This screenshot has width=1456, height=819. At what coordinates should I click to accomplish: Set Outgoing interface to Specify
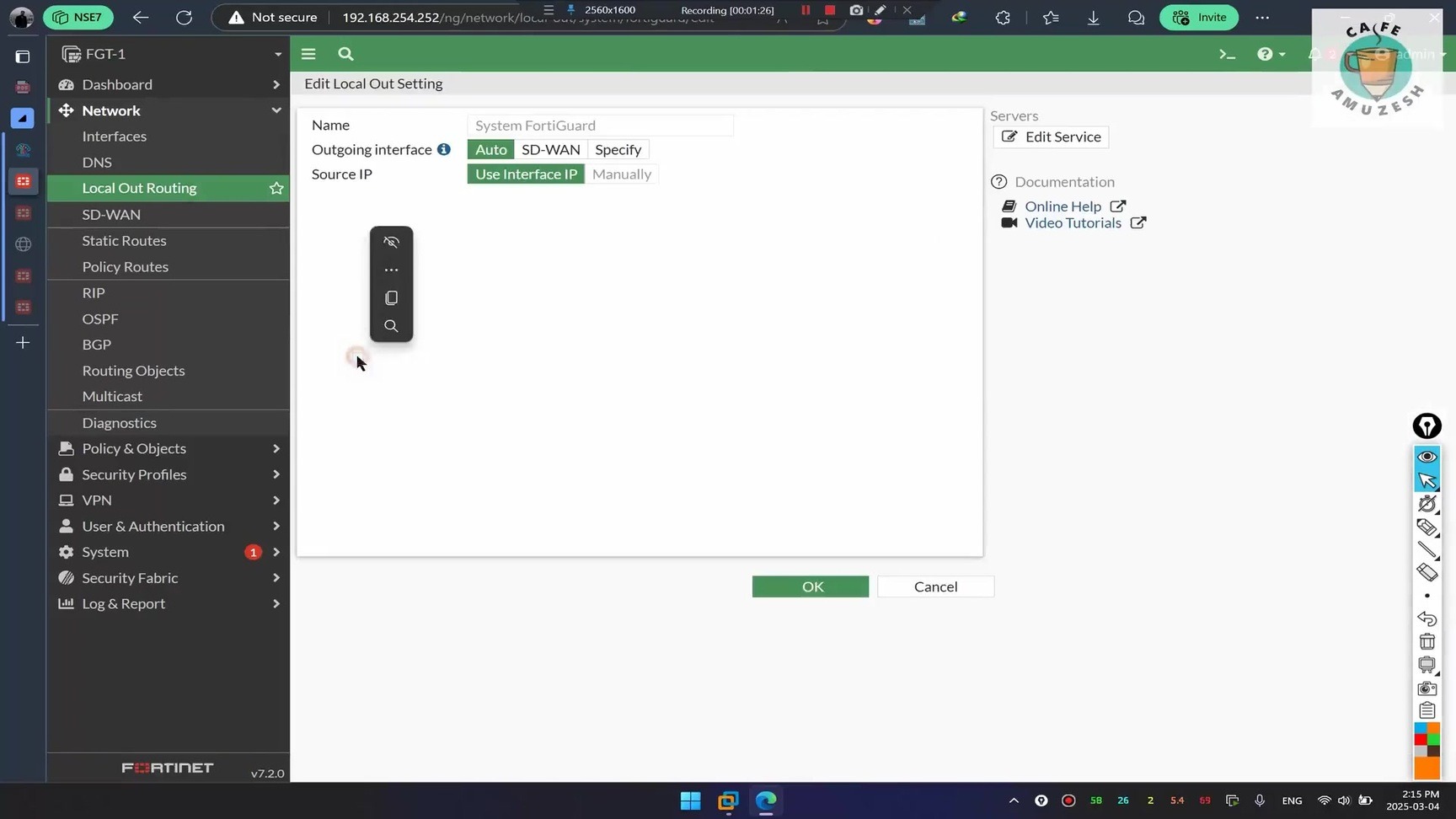point(618,149)
